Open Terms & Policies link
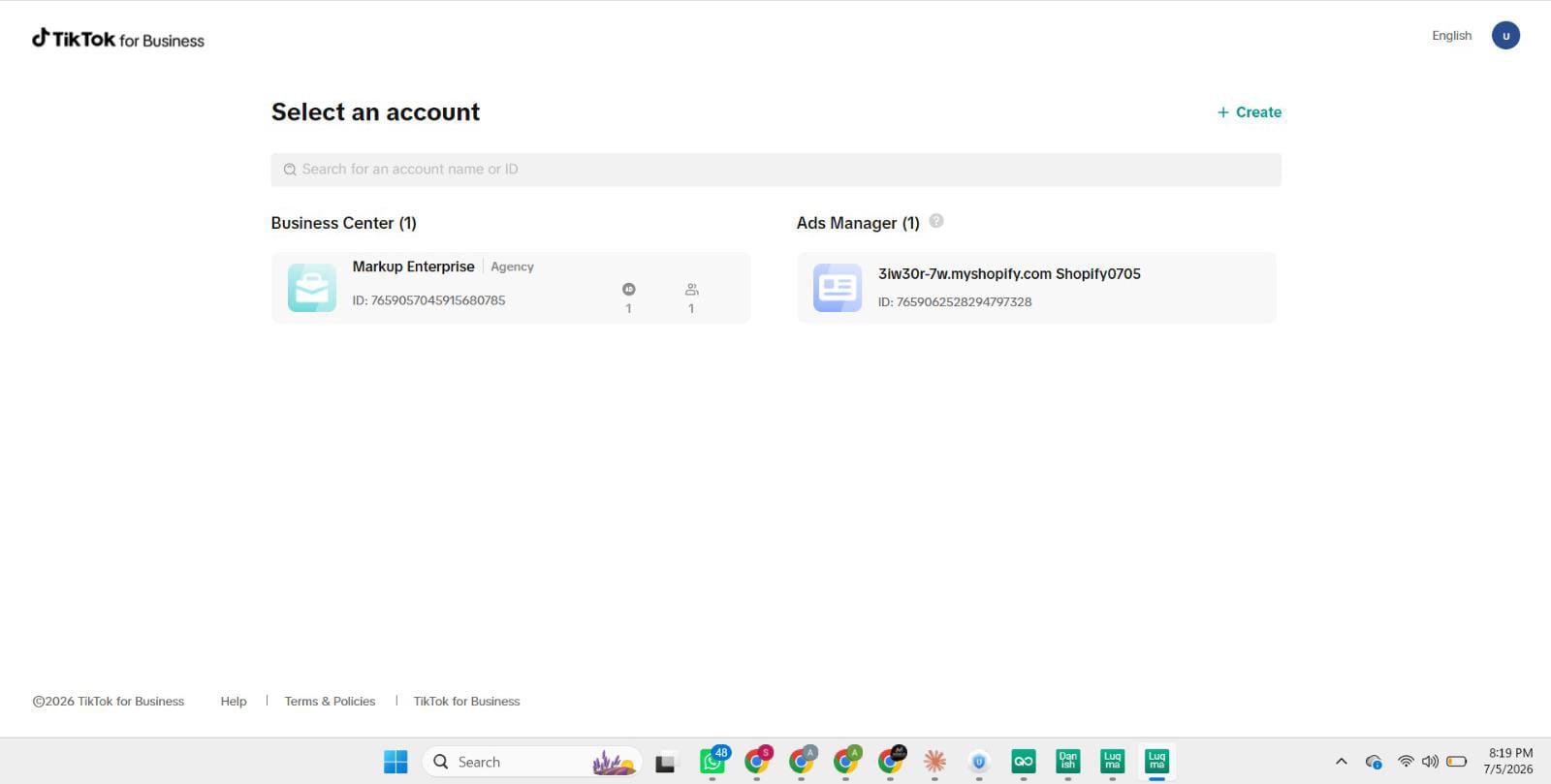The height and width of the screenshot is (784, 1551). click(x=330, y=702)
